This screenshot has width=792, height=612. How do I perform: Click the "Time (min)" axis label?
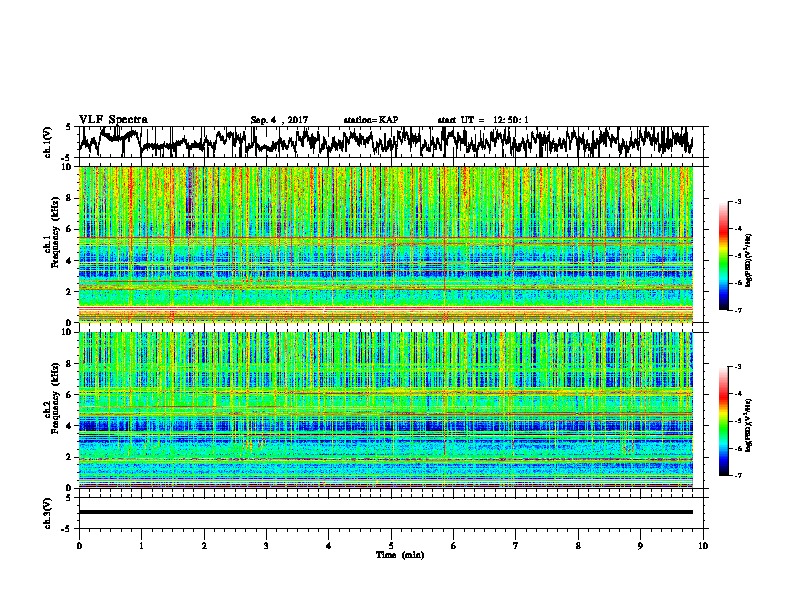tap(400, 555)
